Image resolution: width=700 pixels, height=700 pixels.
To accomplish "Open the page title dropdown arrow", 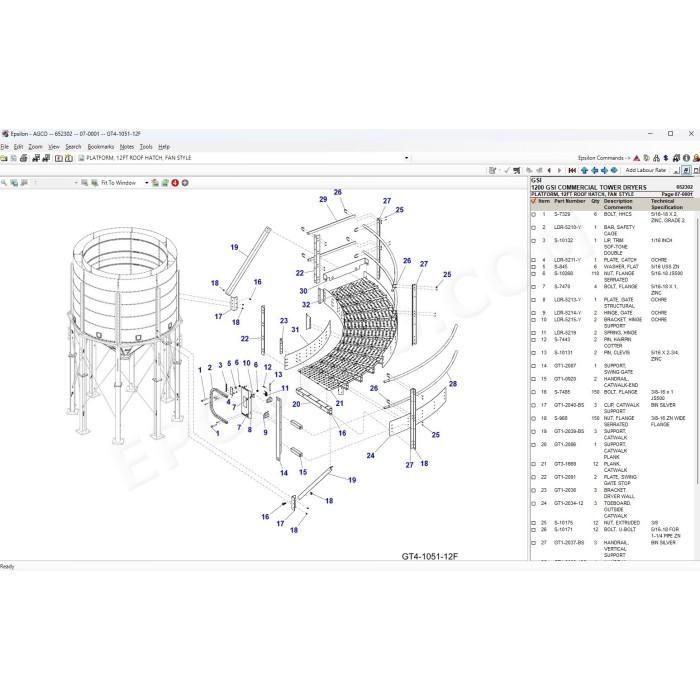I will [x=406, y=158].
